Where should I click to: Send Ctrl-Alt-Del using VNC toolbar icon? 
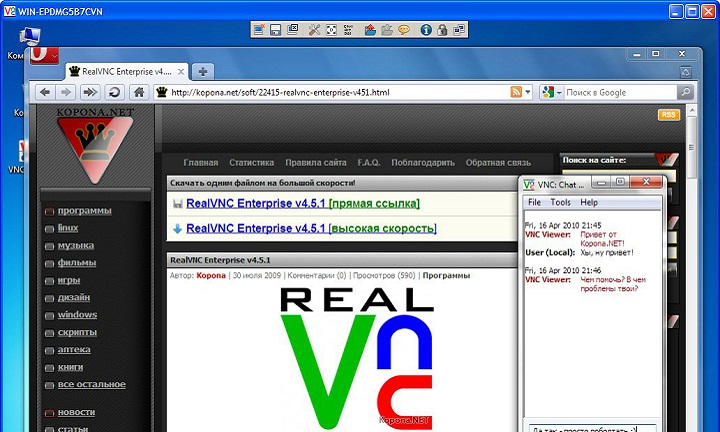(x=348, y=30)
